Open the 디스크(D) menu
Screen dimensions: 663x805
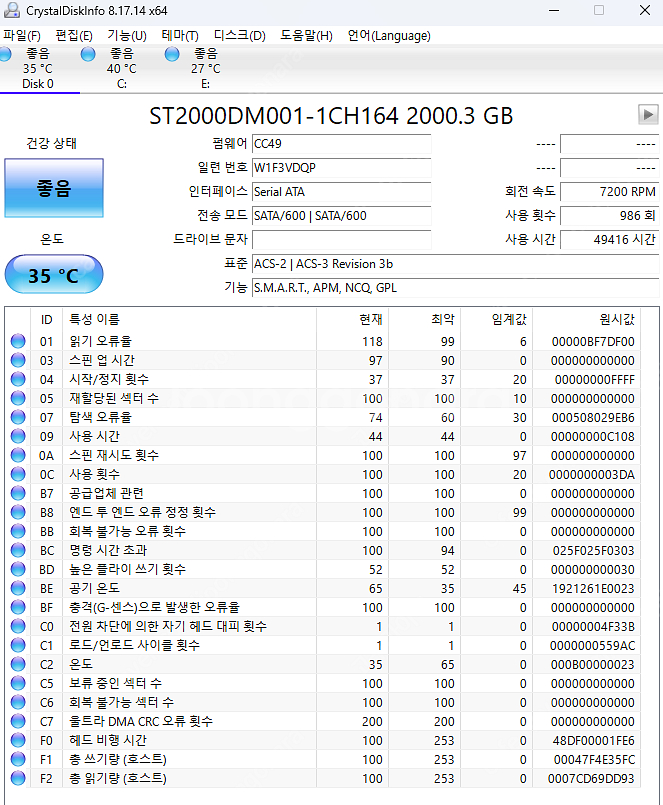239,36
